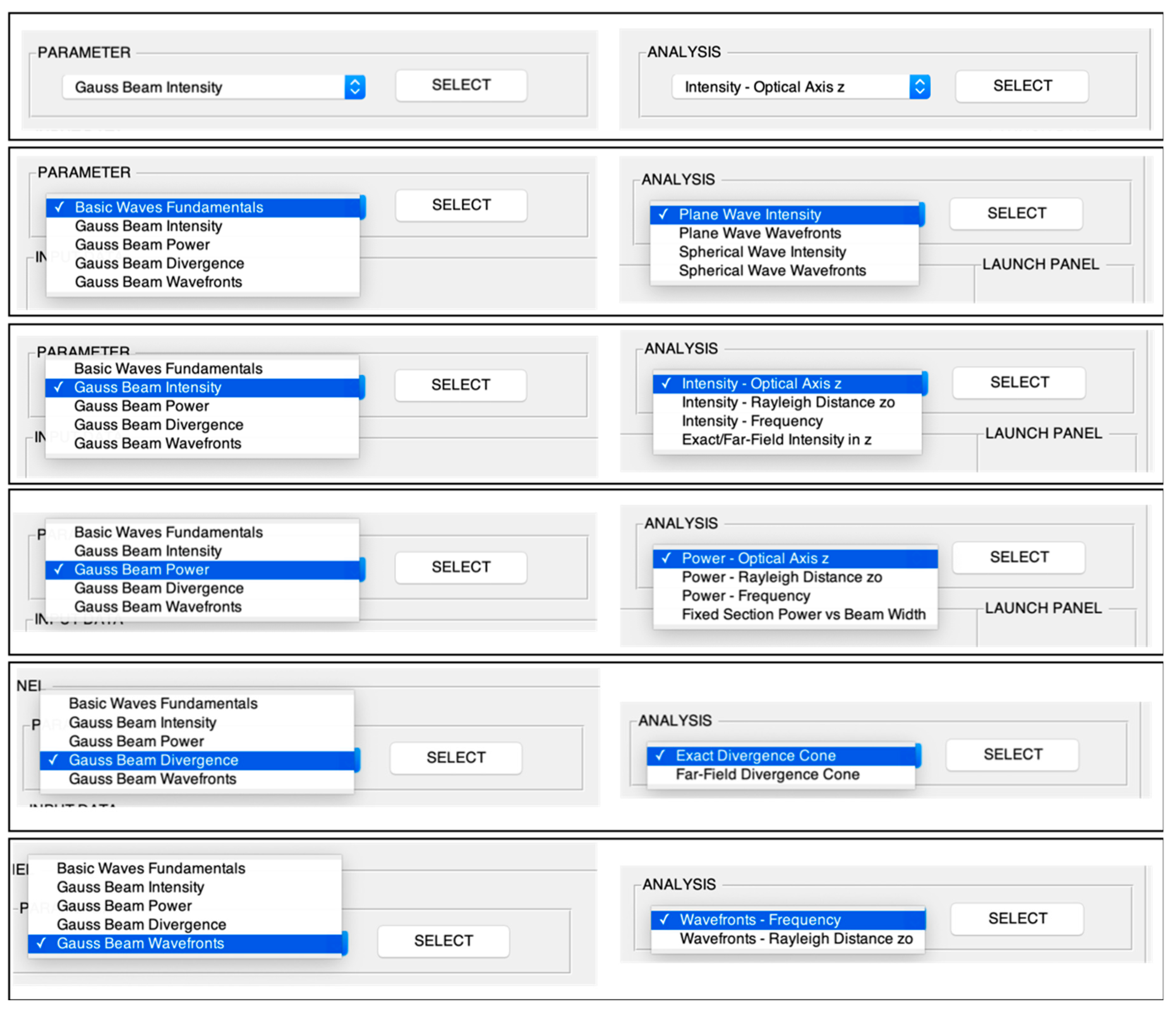
Task: Open the Gauss Beam Intensity parameter dropdown
Action: coord(204,87)
